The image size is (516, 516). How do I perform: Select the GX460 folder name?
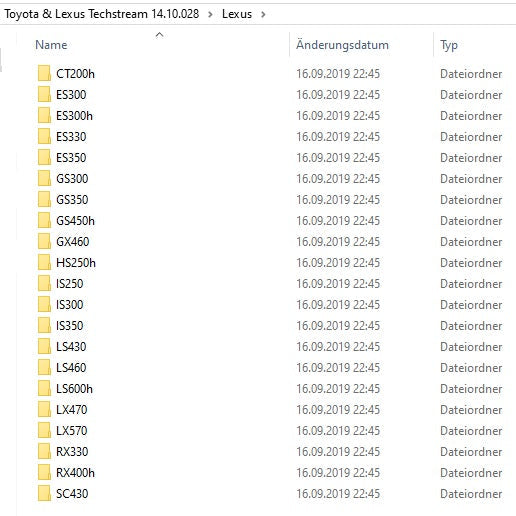[x=73, y=242]
